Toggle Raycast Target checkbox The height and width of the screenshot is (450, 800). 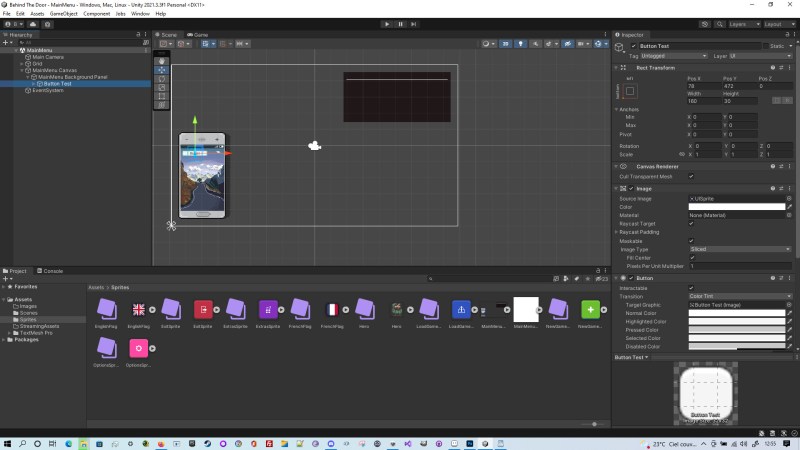pyautogui.click(x=691, y=223)
